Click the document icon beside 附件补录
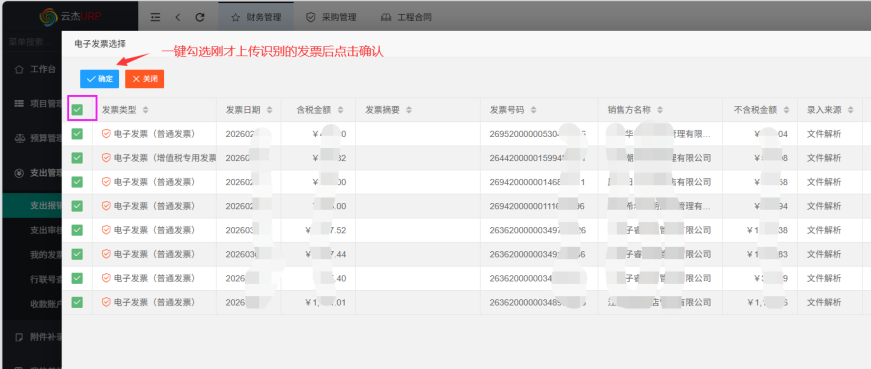This screenshot has width=871, height=369. (x=19, y=337)
